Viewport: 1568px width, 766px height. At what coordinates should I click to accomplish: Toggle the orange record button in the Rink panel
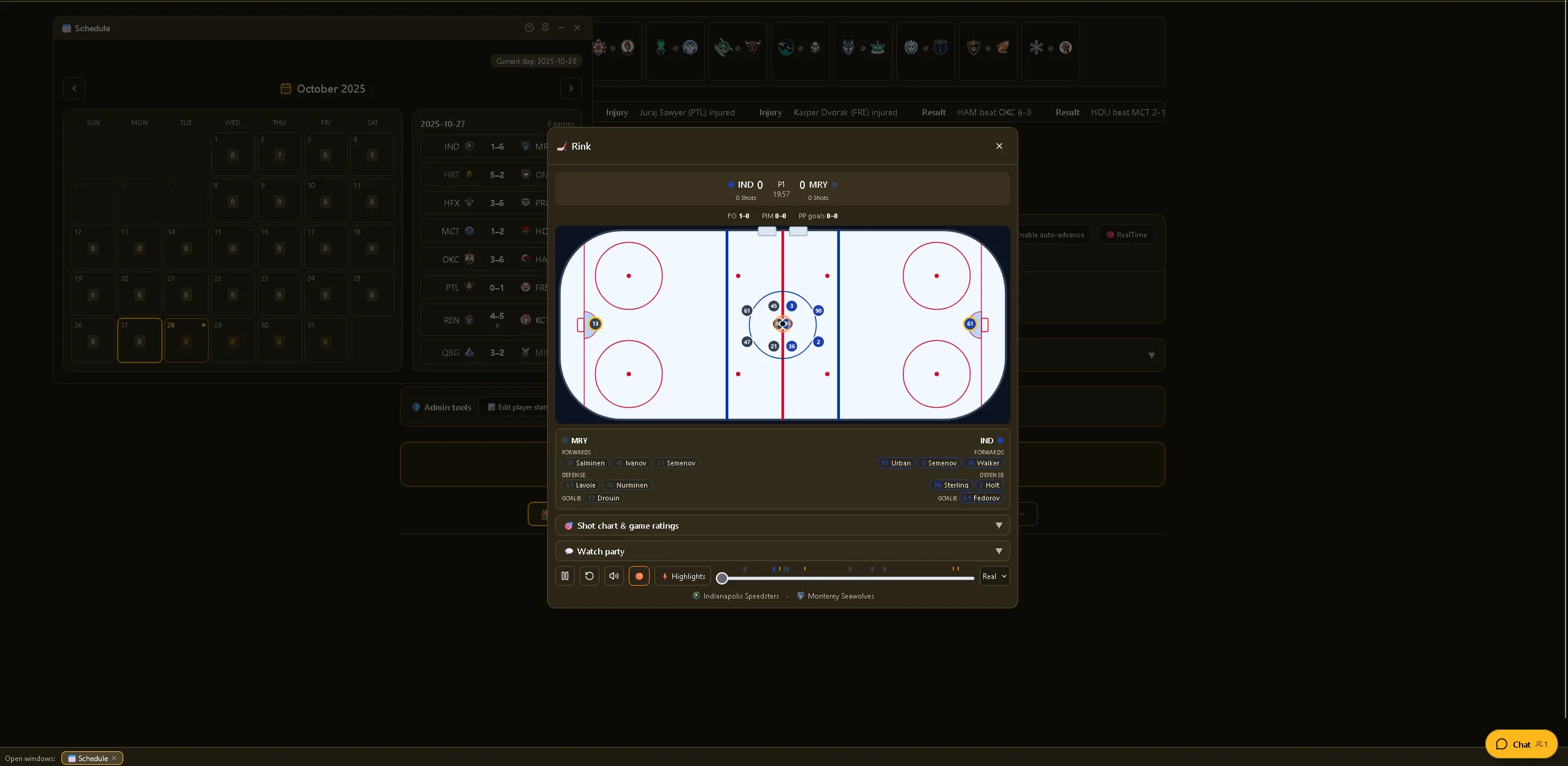(x=639, y=576)
